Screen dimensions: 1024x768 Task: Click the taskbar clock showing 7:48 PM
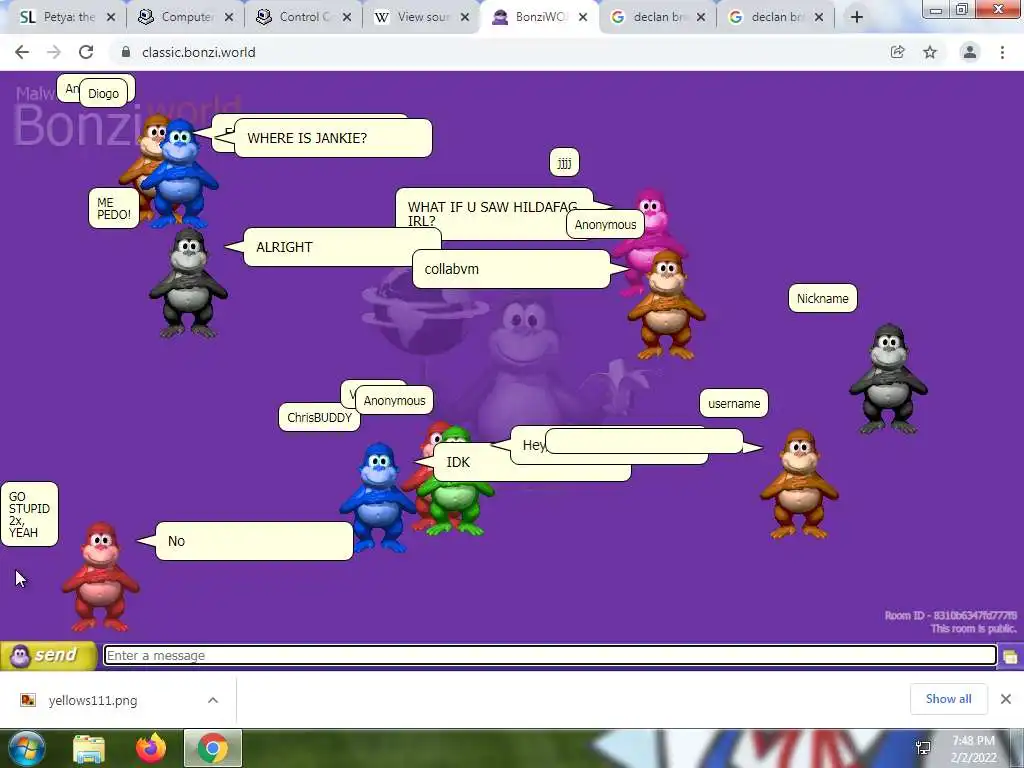click(973, 749)
